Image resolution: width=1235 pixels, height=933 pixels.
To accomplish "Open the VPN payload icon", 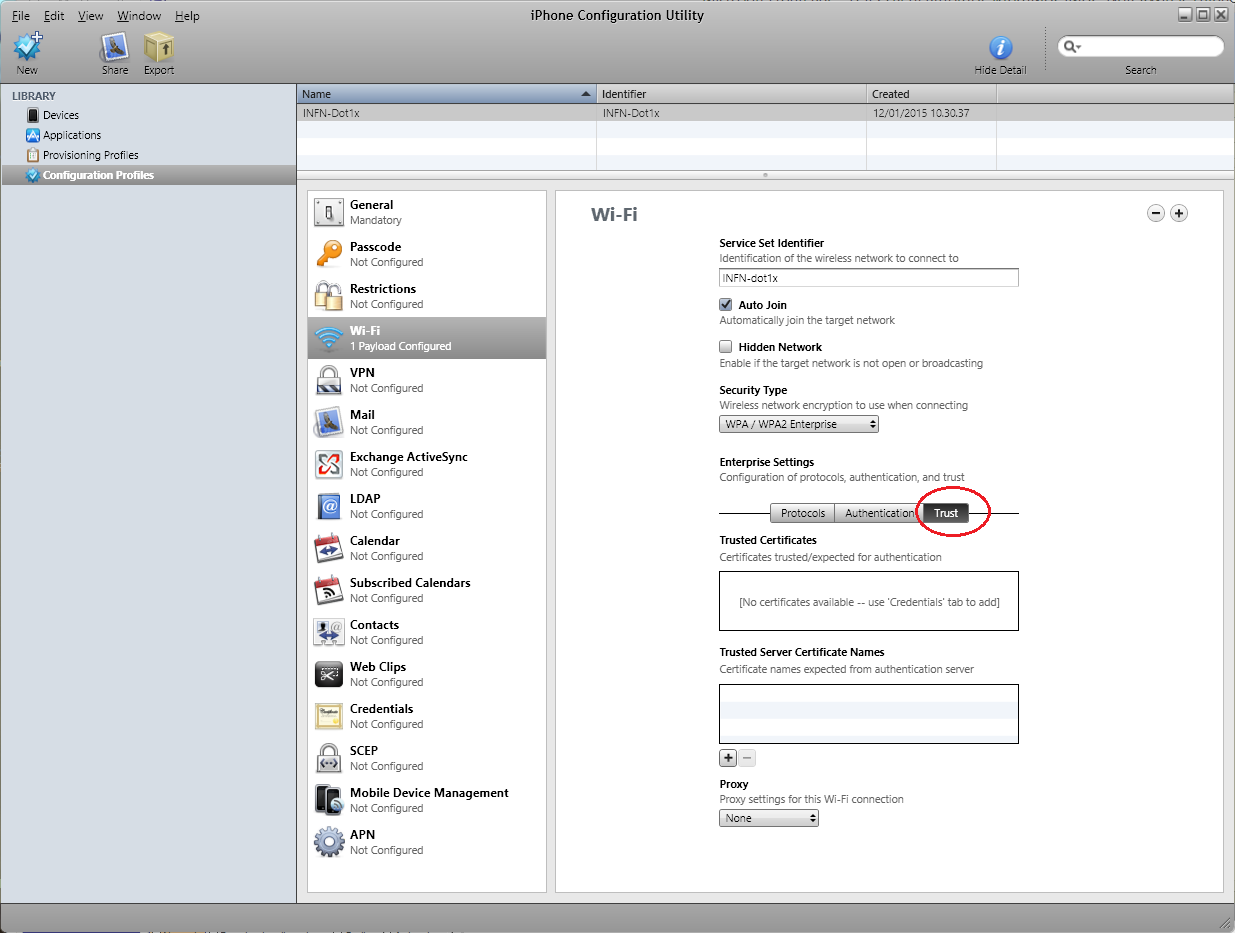I will tap(329, 380).
